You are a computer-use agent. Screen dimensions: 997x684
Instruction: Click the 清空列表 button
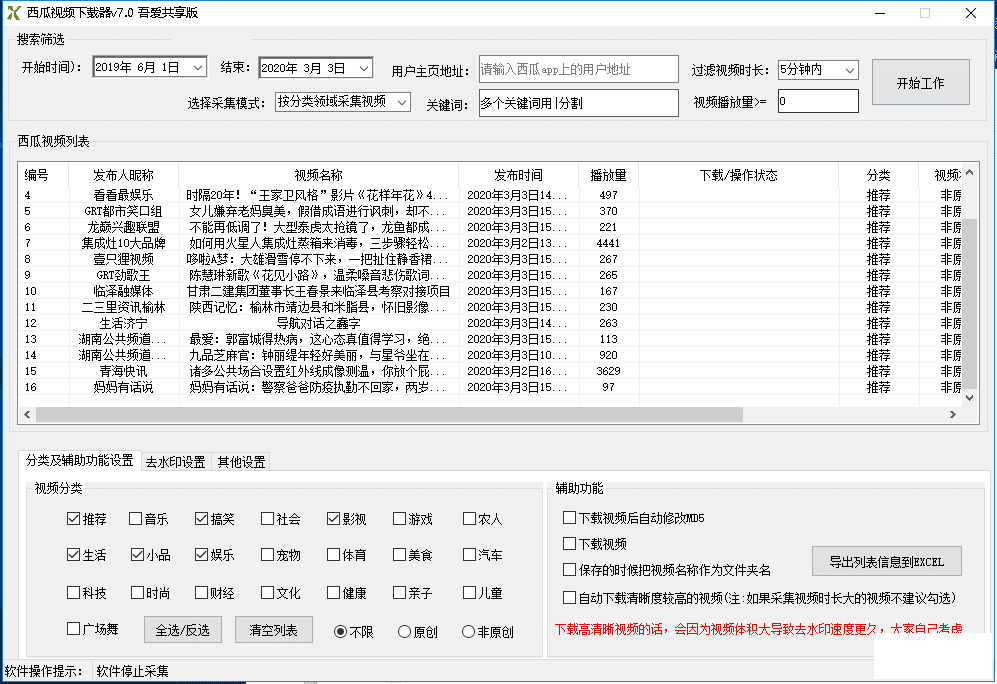click(x=273, y=629)
